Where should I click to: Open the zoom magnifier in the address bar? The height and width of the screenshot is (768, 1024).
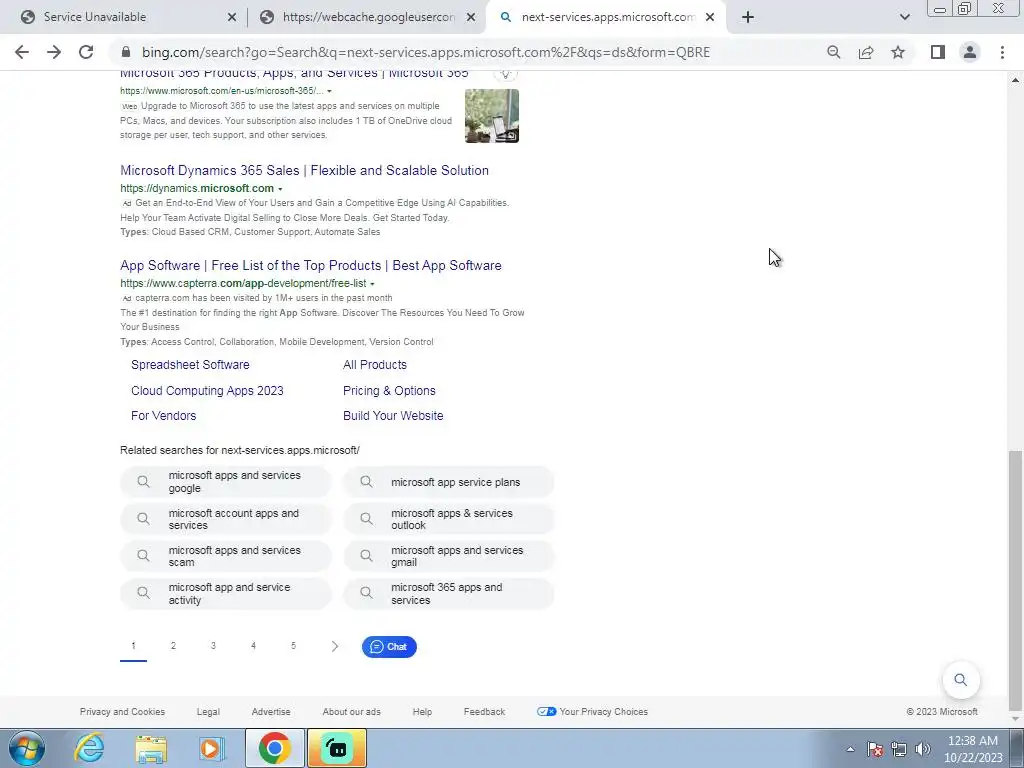[x=833, y=52]
